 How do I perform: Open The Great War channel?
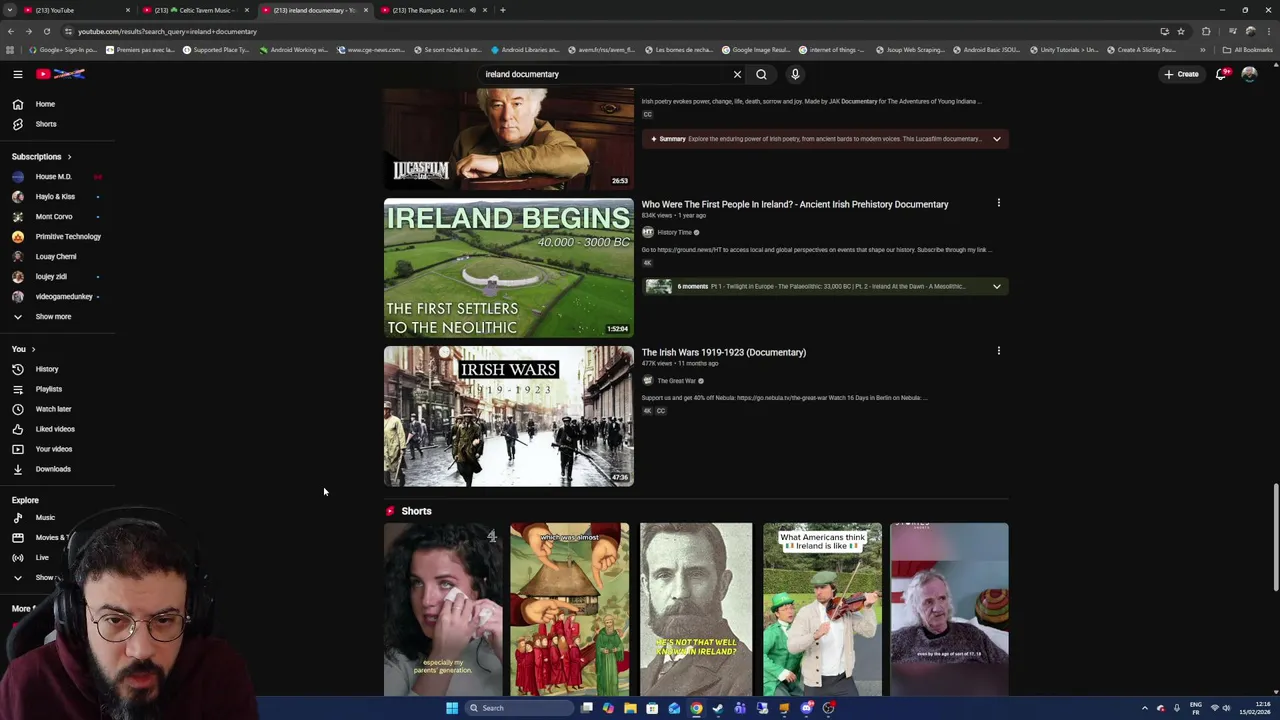click(677, 381)
